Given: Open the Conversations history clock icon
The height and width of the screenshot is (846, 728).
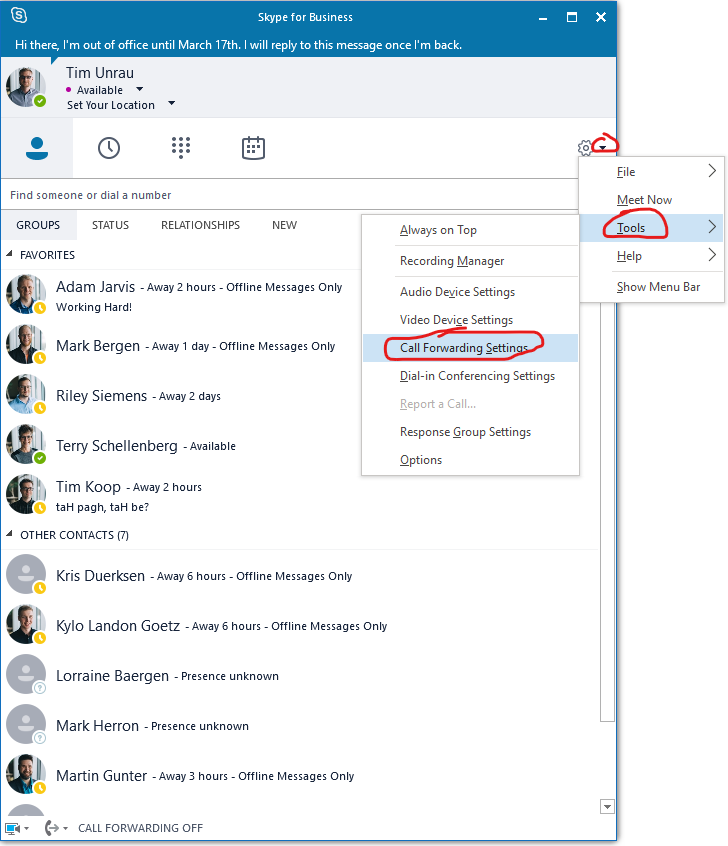Looking at the screenshot, I should tap(109, 148).
